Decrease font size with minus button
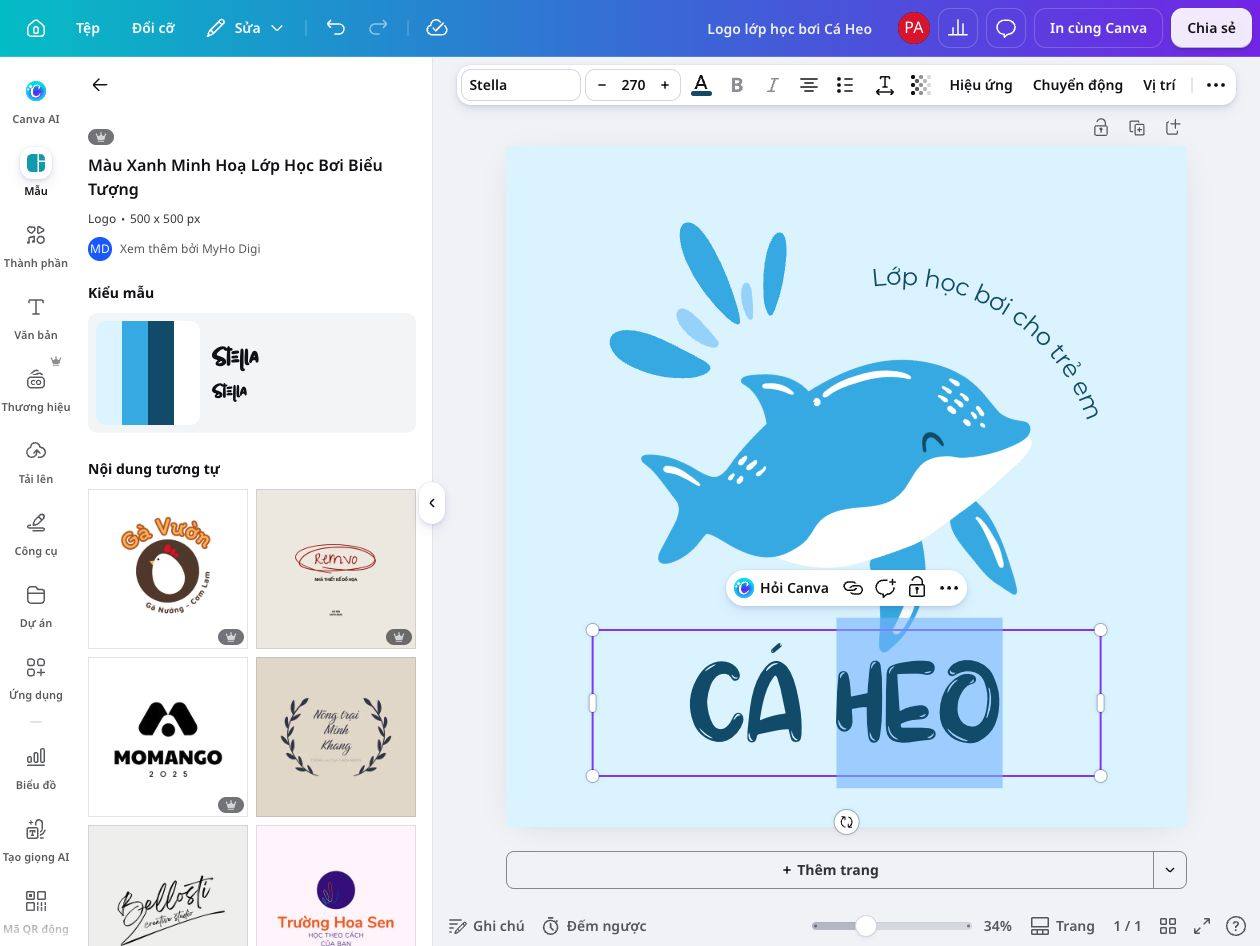The width and height of the screenshot is (1260, 946). [x=602, y=85]
